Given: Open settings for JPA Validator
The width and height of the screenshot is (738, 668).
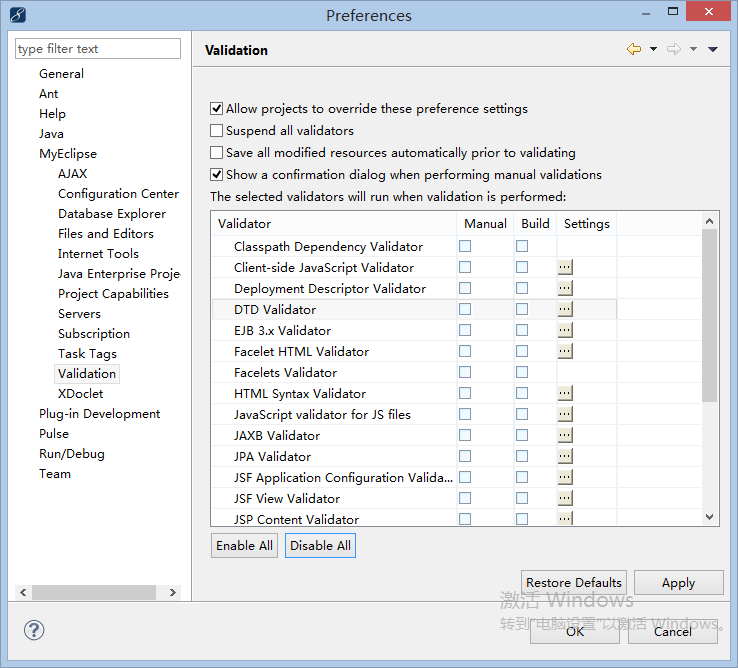Looking at the screenshot, I should pos(565,456).
